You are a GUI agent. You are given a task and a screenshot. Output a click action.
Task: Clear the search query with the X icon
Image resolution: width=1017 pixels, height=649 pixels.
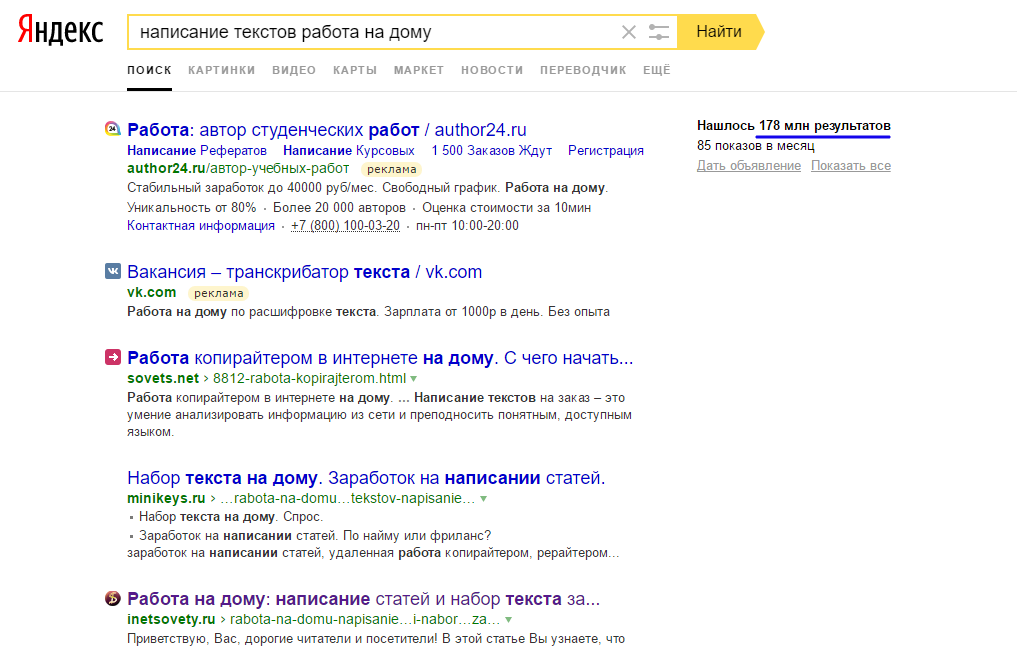[x=628, y=32]
